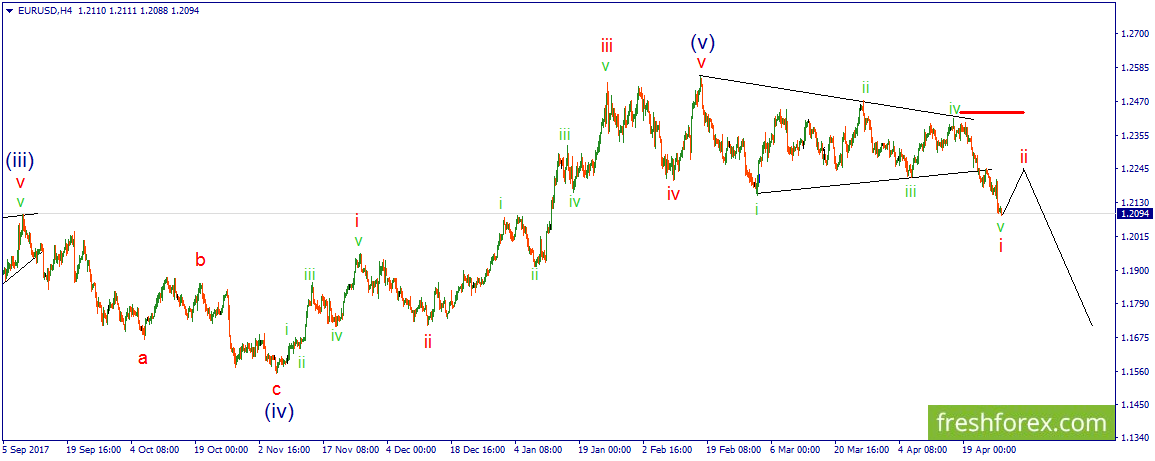The height and width of the screenshot is (461, 1155).
Task: Click the dropdown triangle beside EURUSD,H4
Action: tap(8, 10)
